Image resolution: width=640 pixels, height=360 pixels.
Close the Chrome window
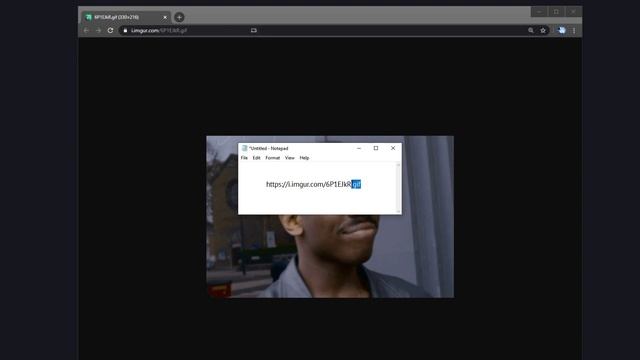(573, 12)
